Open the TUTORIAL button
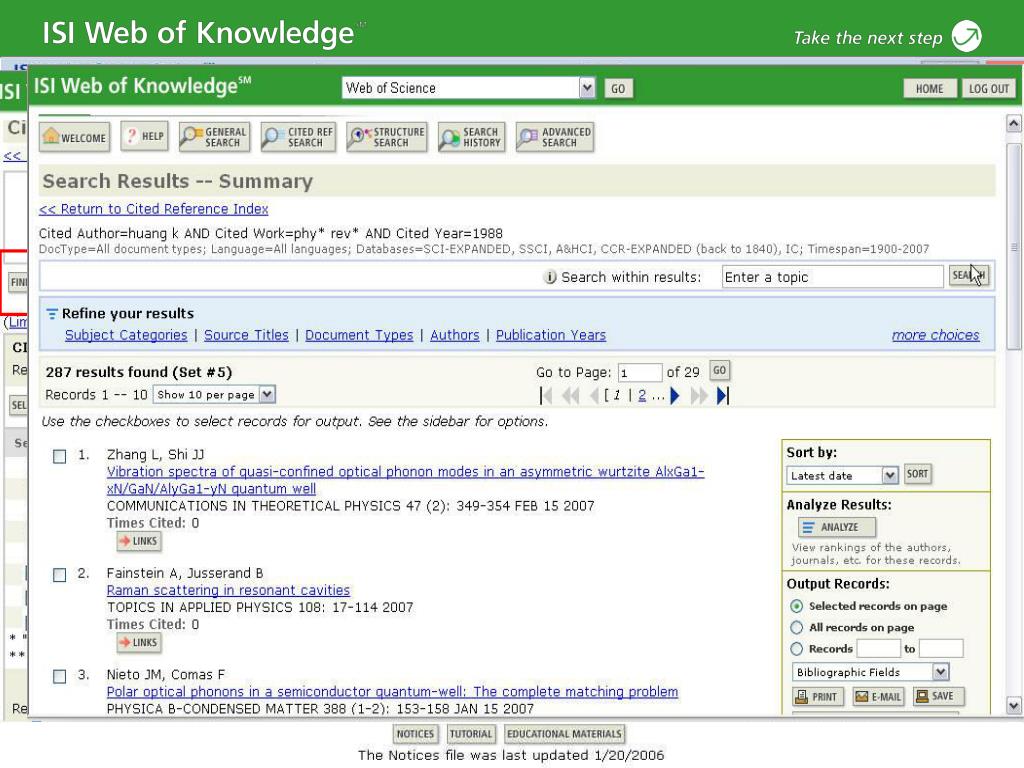Viewport: 1024px width, 768px height. (x=470, y=734)
